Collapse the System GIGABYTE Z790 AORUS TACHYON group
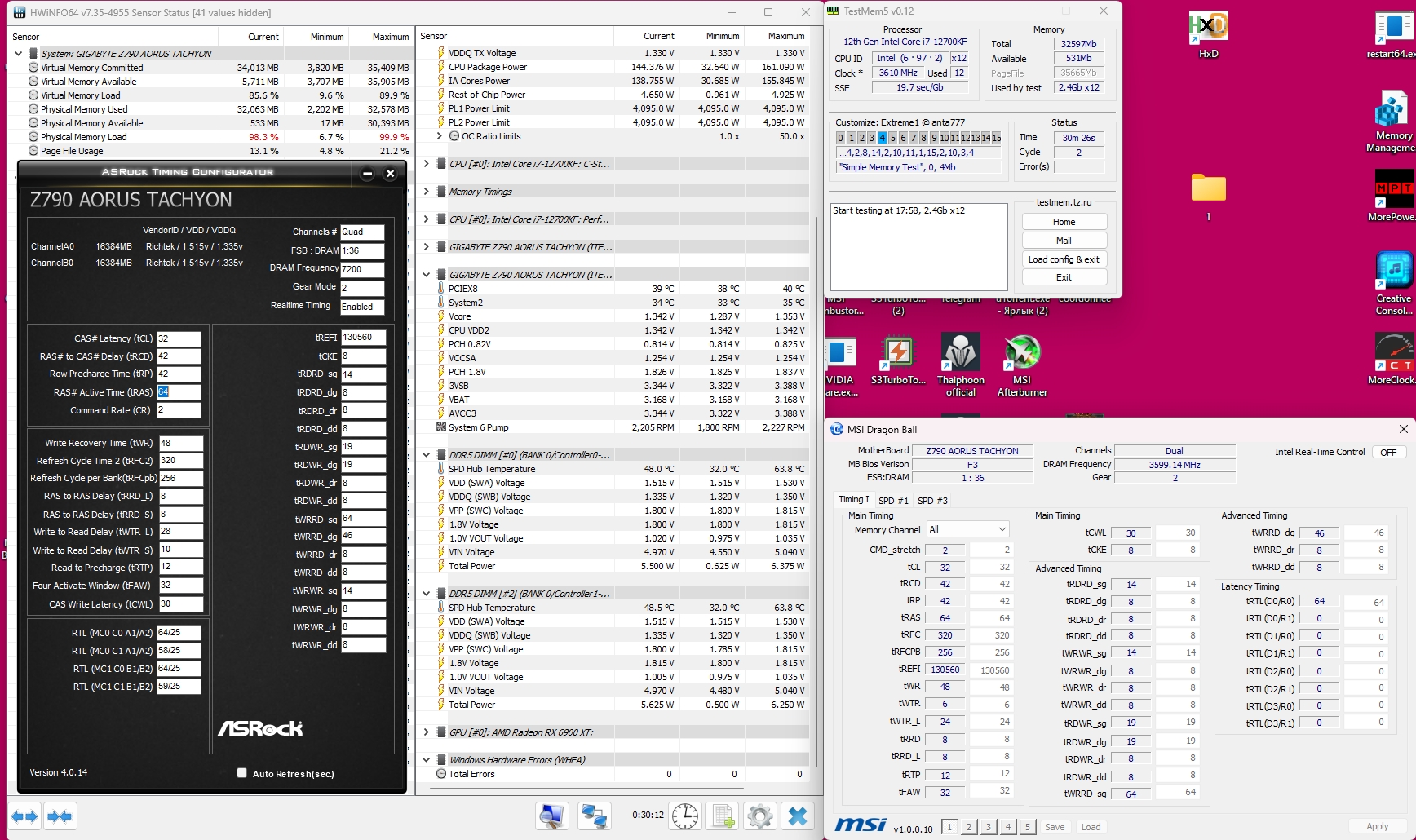The image size is (1416, 840). (18, 54)
